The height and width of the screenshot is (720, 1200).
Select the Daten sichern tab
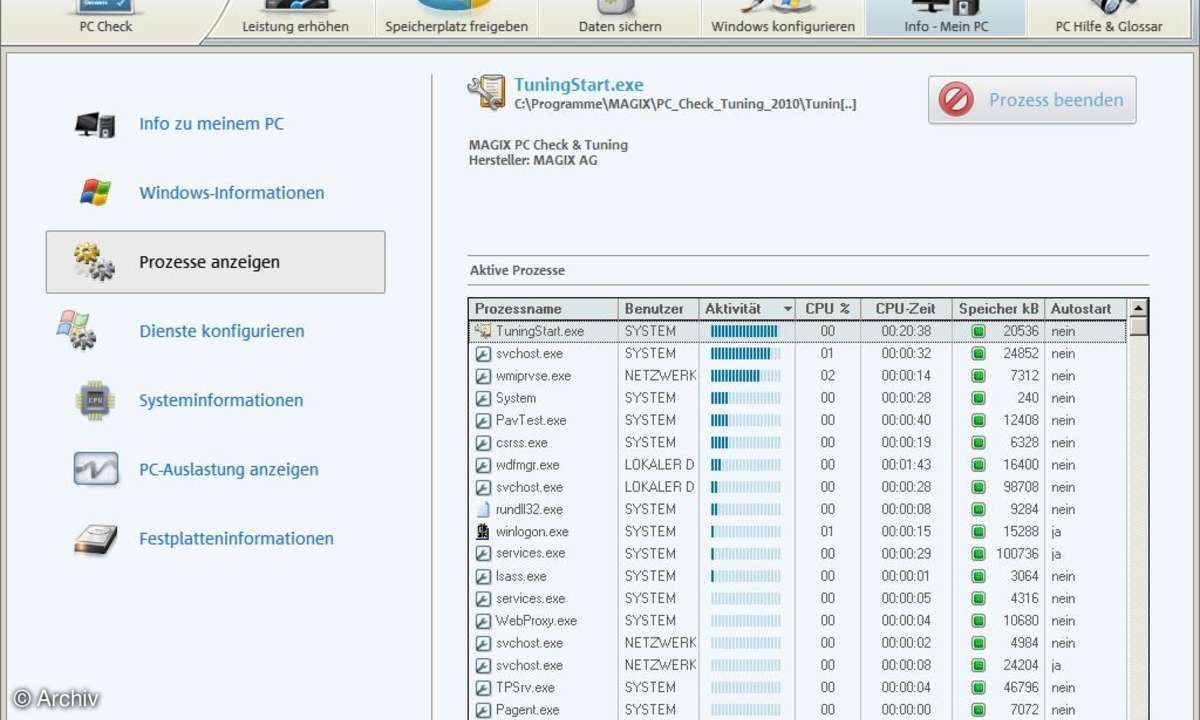620,18
